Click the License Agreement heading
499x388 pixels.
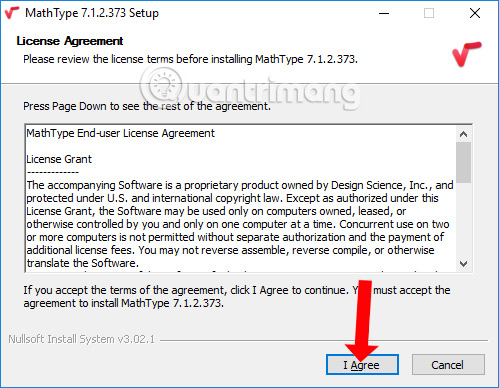coord(70,41)
